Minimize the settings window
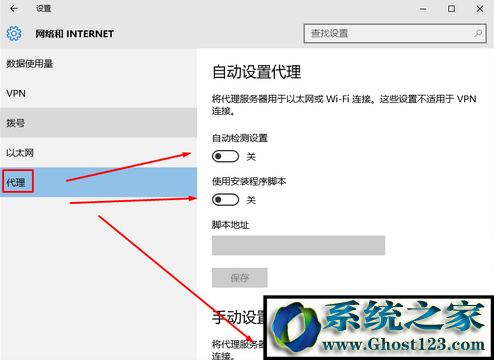The width and height of the screenshot is (494, 360). tap(423, 9)
